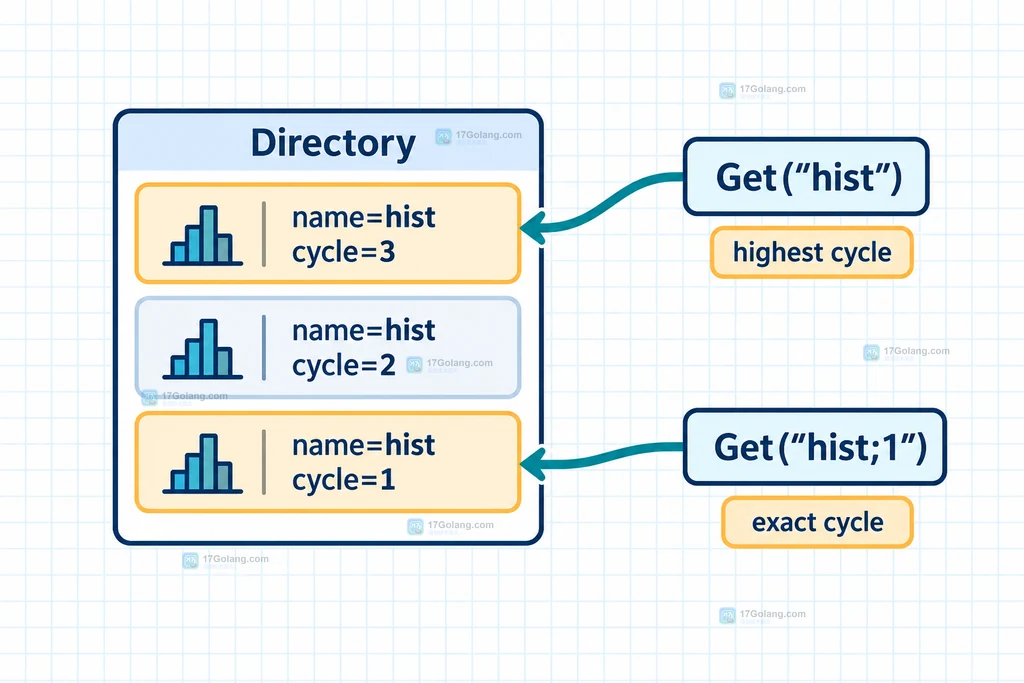
Task: Click the "highest cycle" label
Action: (x=812, y=252)
